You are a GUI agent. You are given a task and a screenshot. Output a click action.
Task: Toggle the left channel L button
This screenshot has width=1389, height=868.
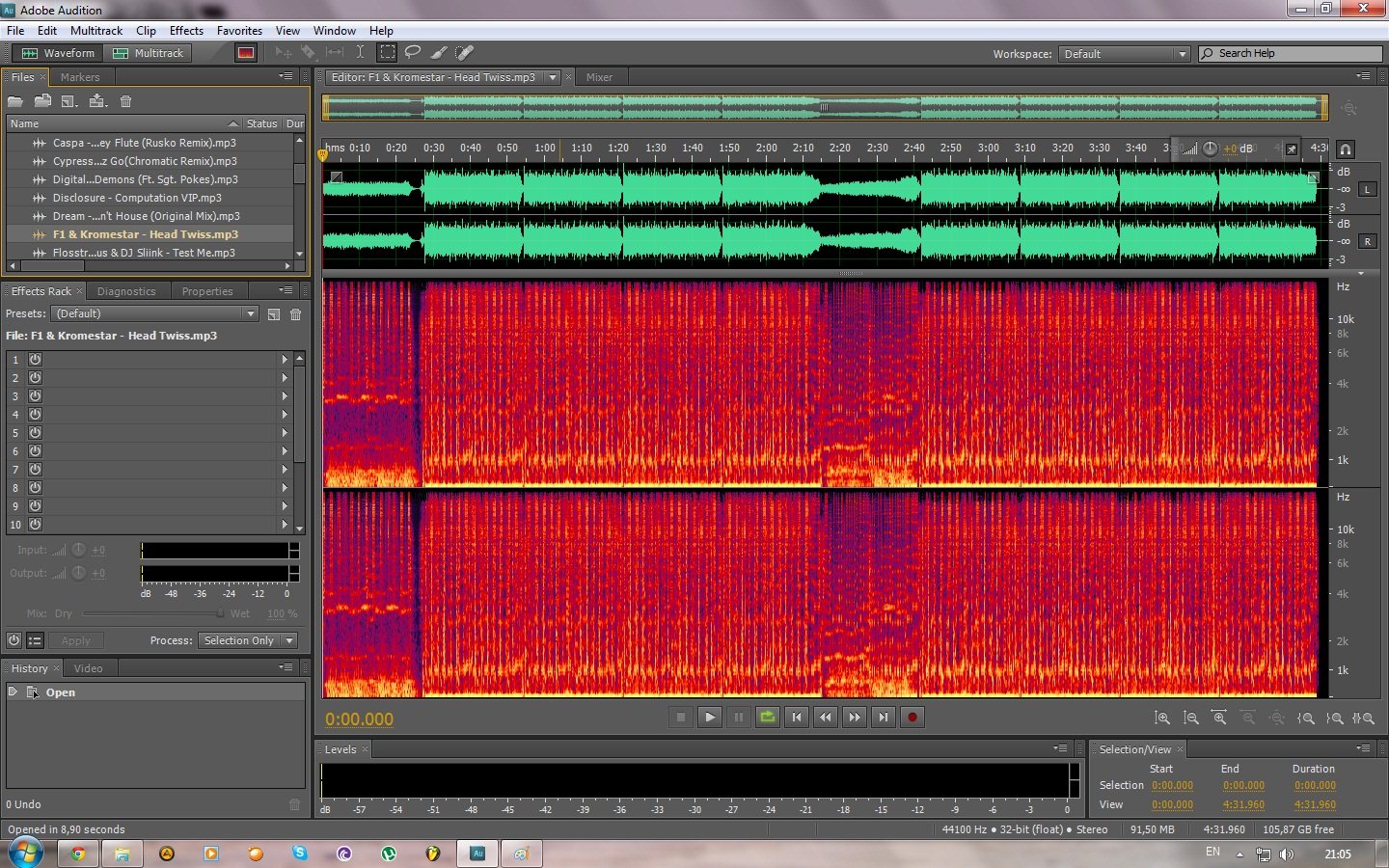tap(1368, 190)
